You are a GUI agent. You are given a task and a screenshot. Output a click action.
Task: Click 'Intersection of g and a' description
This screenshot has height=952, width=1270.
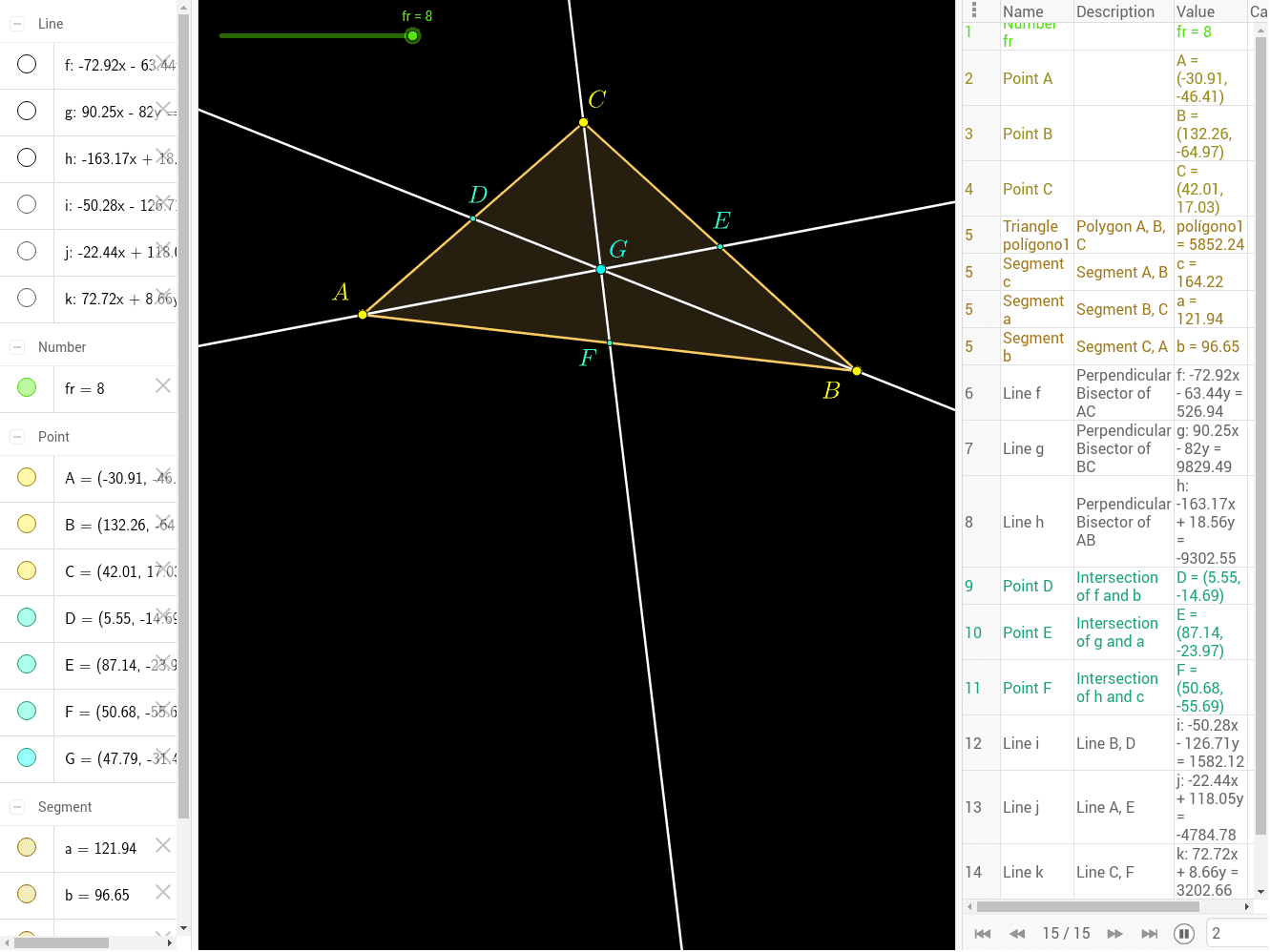(x=1117, y=631)
